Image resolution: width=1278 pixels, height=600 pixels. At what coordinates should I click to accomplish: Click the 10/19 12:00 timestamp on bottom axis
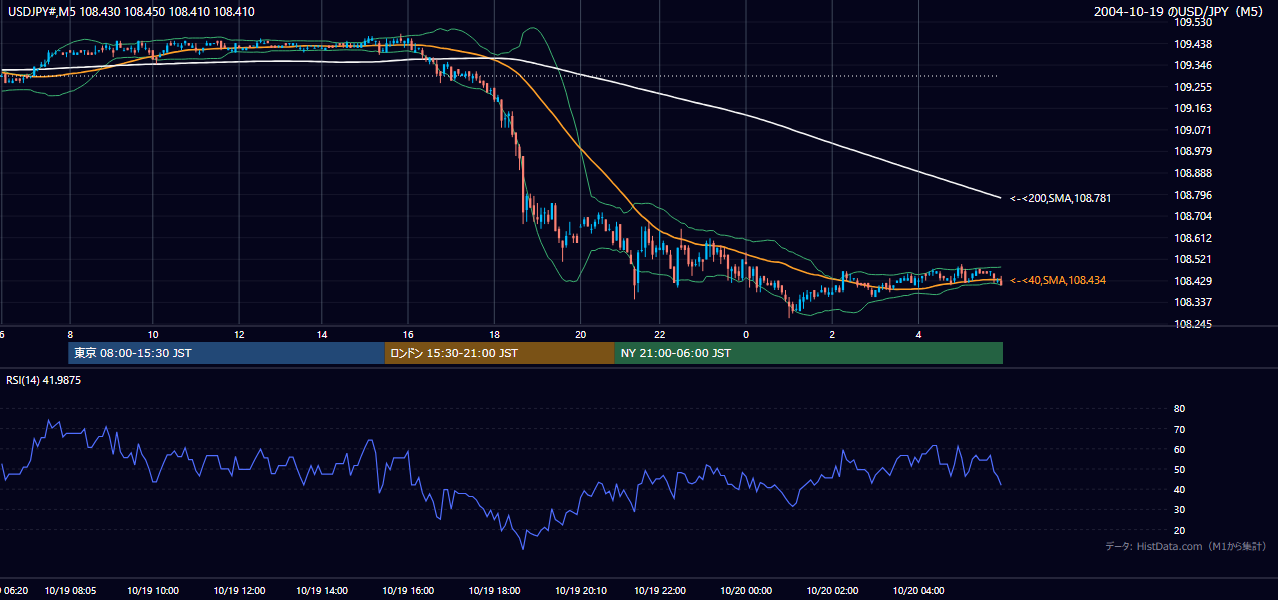tap(238, 591)
